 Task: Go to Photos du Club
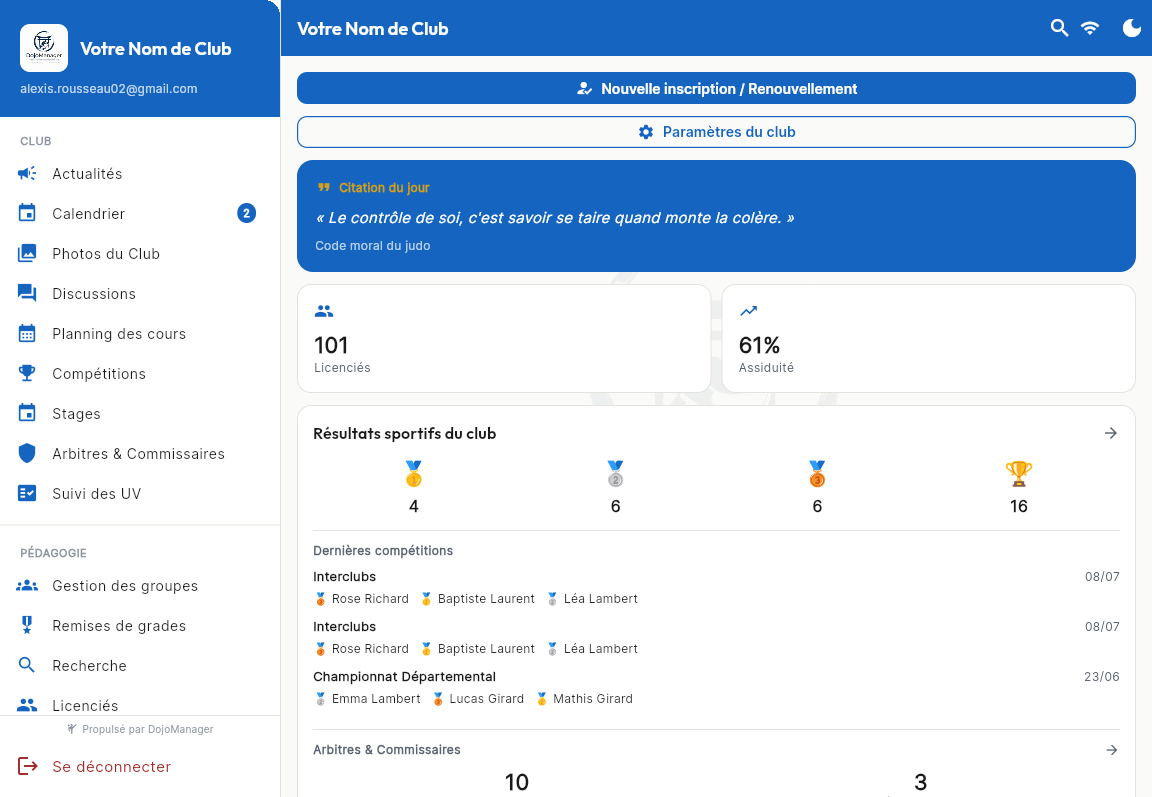[x=140, y=253]
